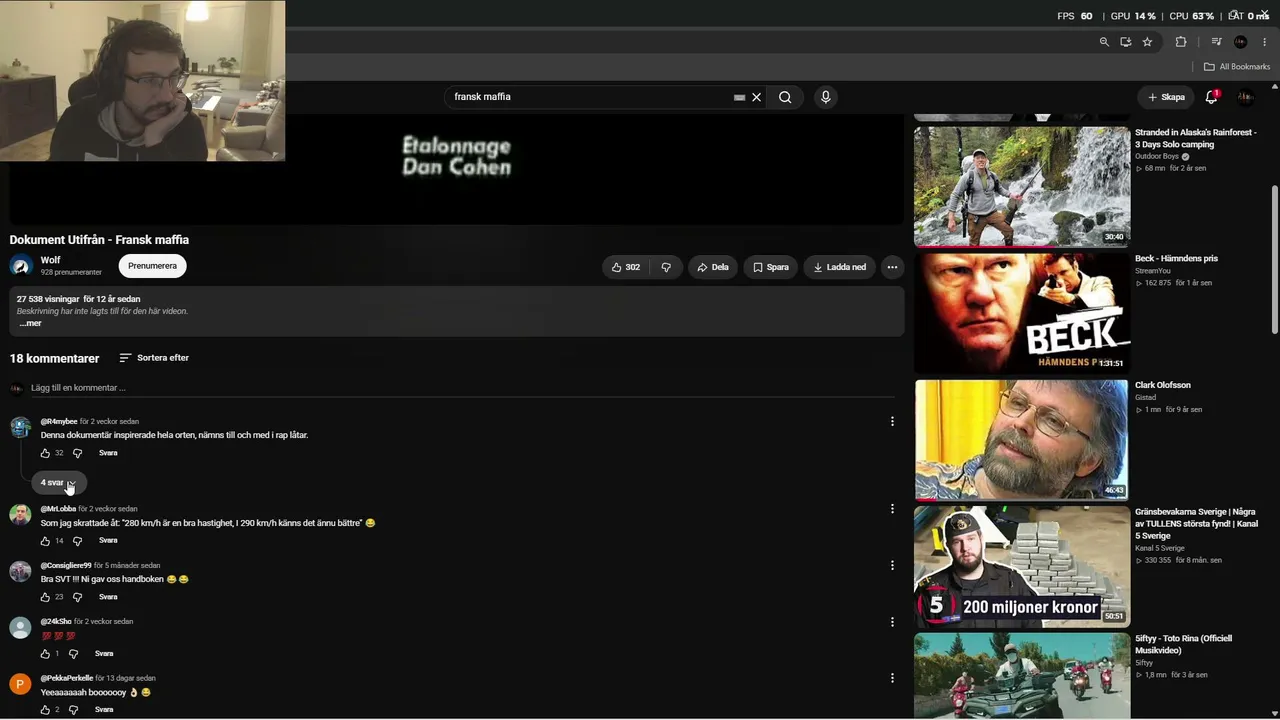Play the Stranded in Alaska's Rainforest thumbnail
This screenshot has width=1280, height=720.
[x=1022, y=185]
